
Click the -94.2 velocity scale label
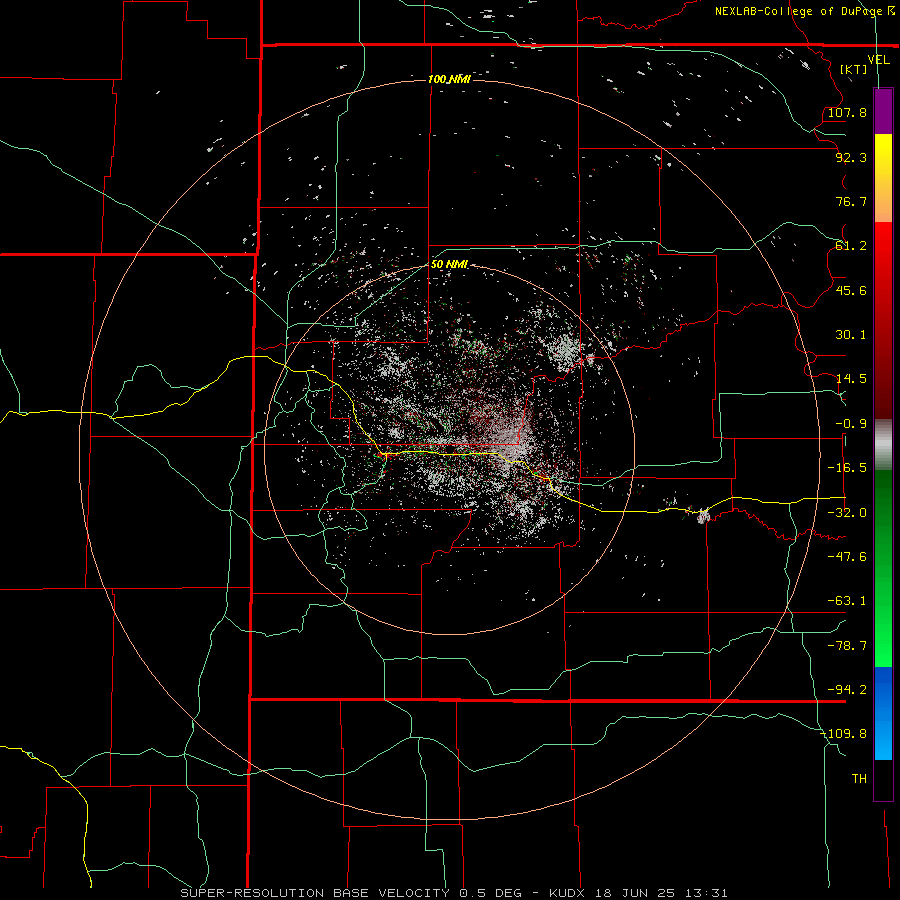click(x=847, y=690)
